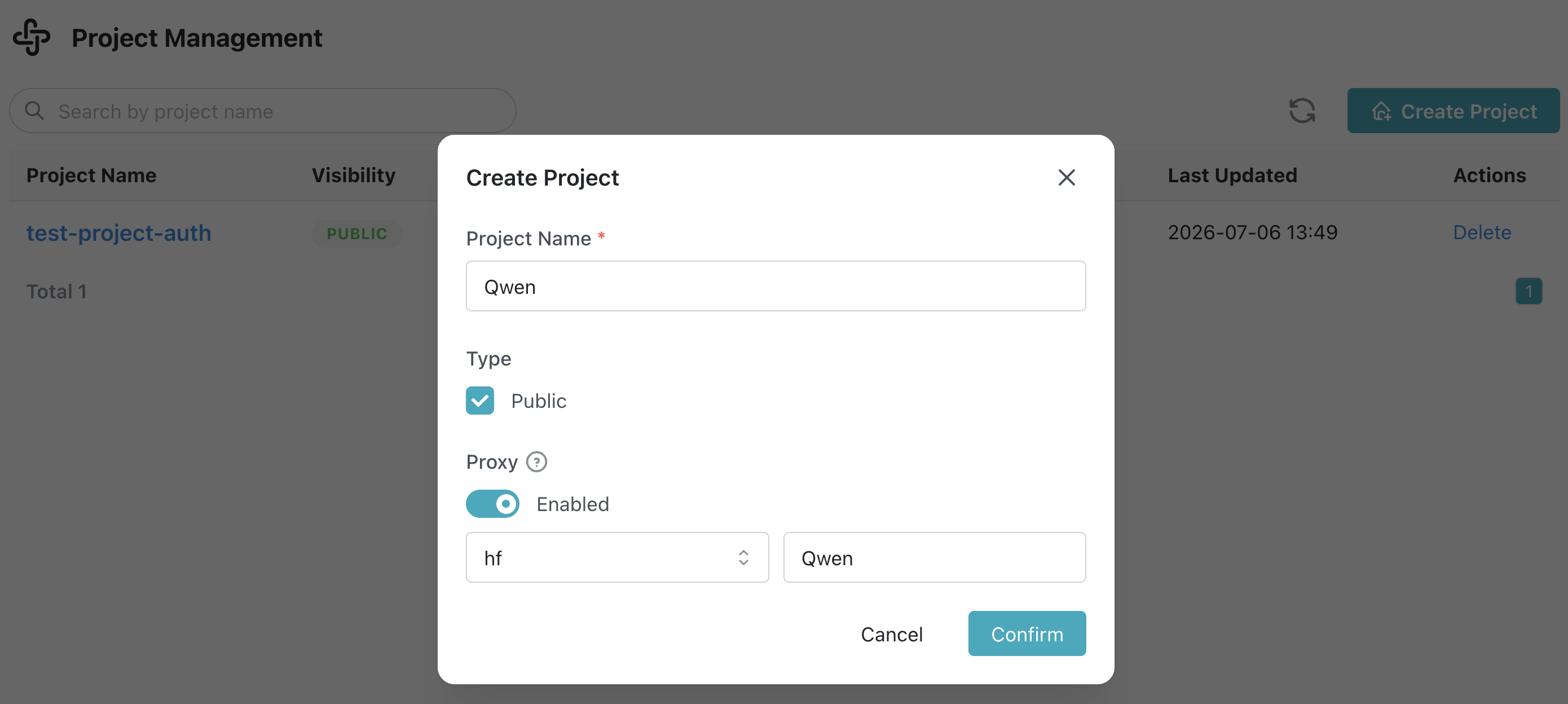The image size is (1568, 704).
Task: Click the house icon on Create Project
Action: [x=1382, y=111]
